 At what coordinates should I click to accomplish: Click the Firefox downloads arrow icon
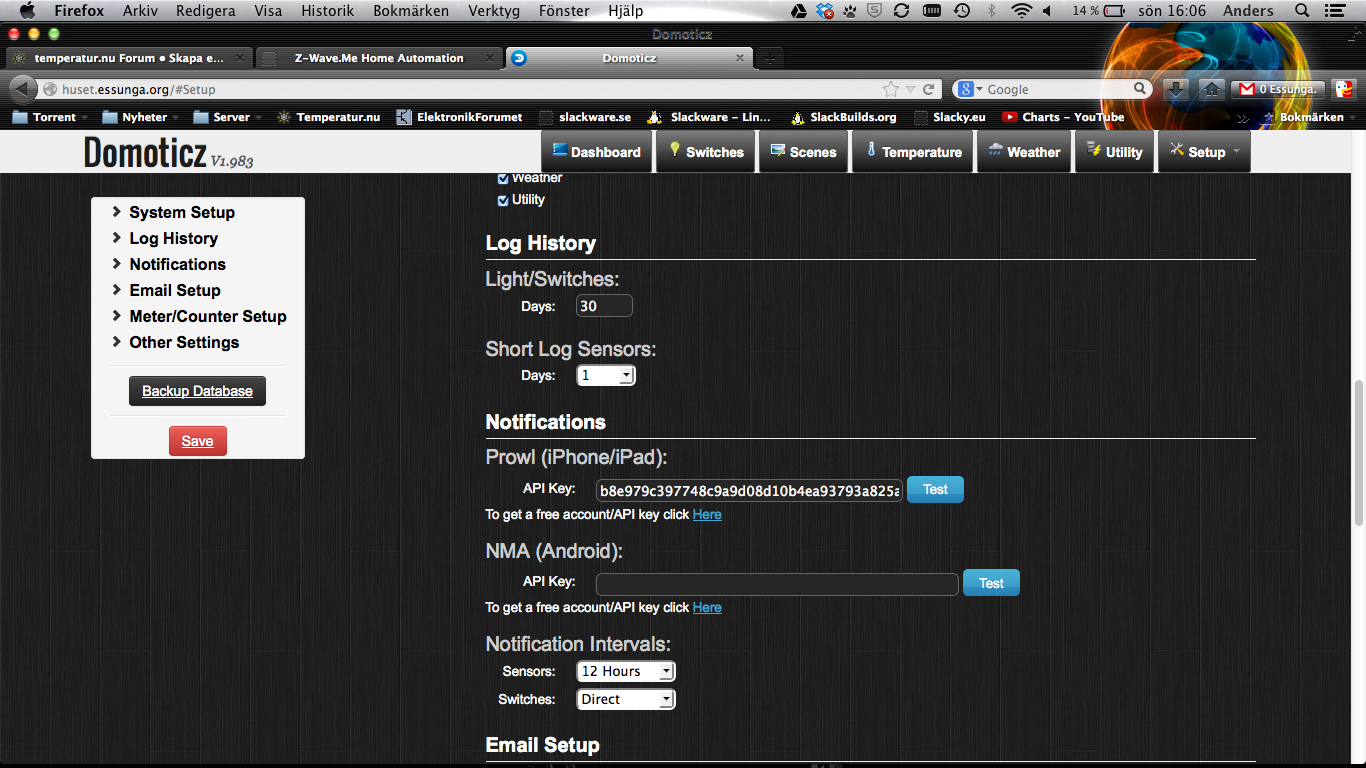pyautogui.click(x=1176, y=89)
